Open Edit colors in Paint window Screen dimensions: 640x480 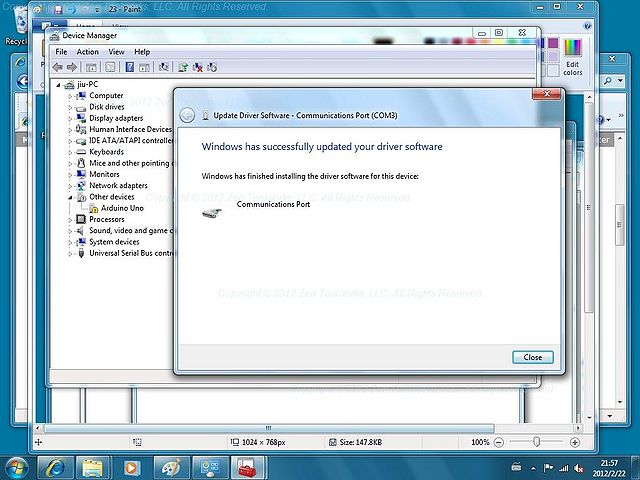click(572, 58)
